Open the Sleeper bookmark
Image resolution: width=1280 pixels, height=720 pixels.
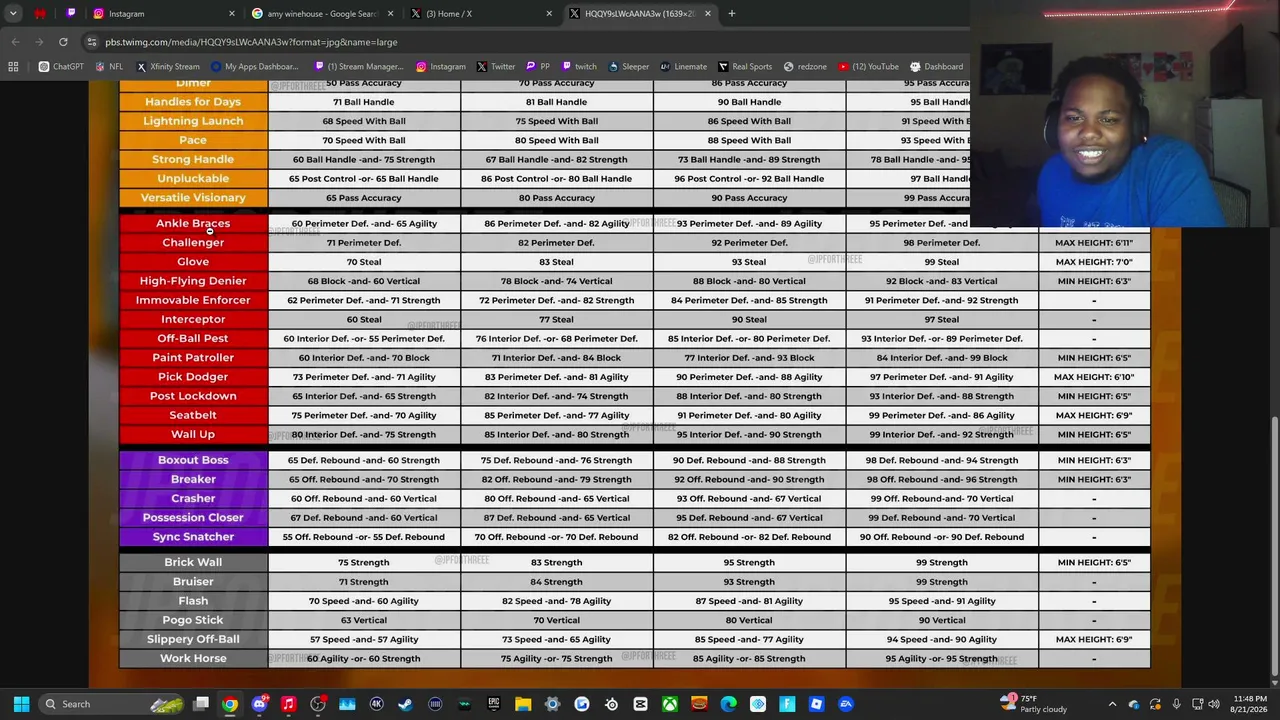tap(629, 67)
